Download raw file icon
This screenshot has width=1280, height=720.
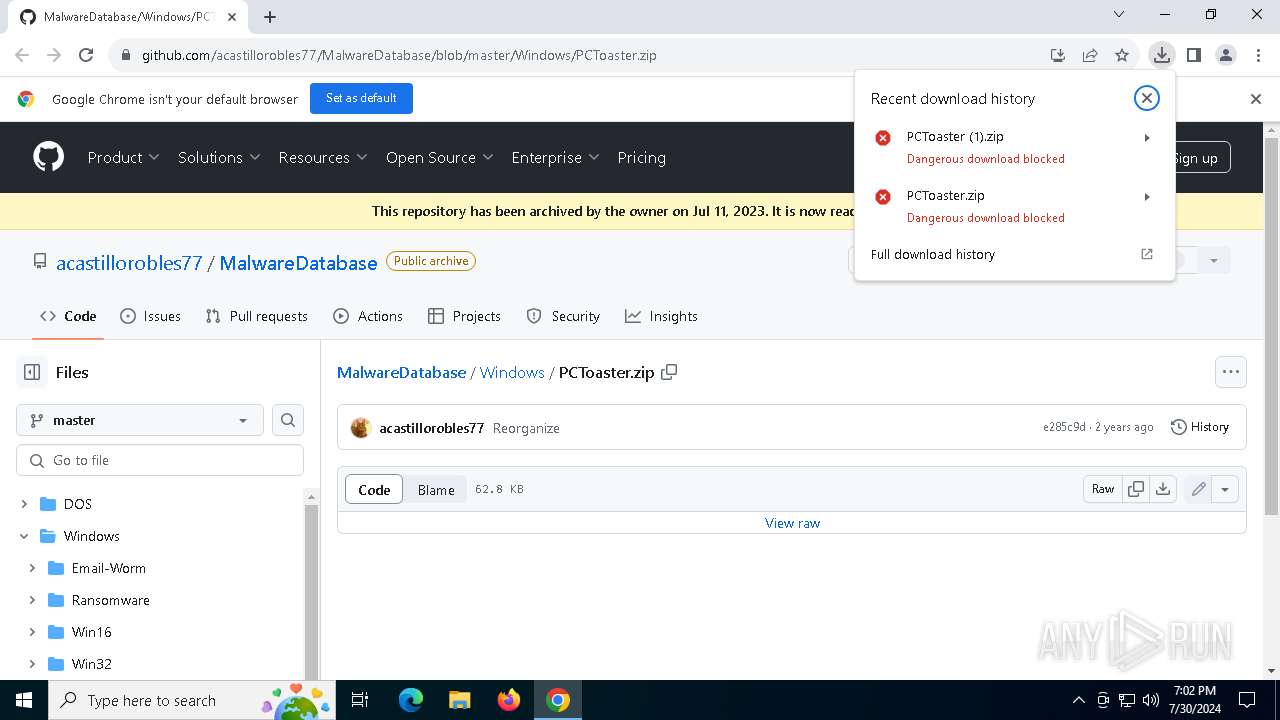(x=1163, y=489)
